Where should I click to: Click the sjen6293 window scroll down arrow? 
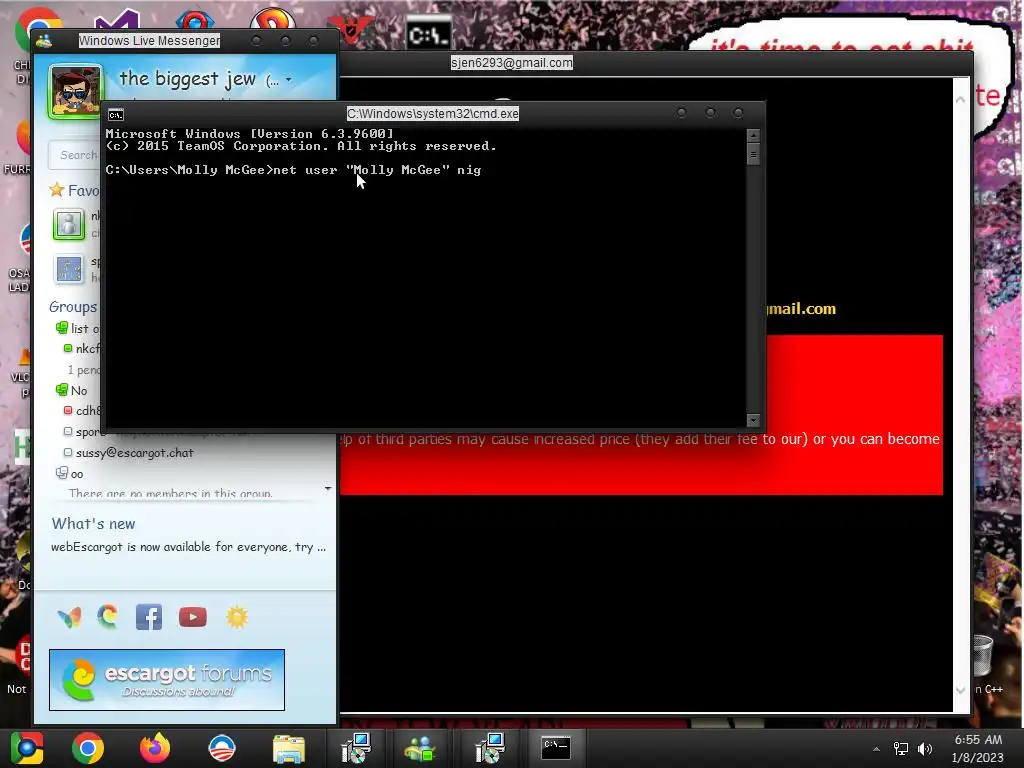pyautogui.click(x=961, y=690)
